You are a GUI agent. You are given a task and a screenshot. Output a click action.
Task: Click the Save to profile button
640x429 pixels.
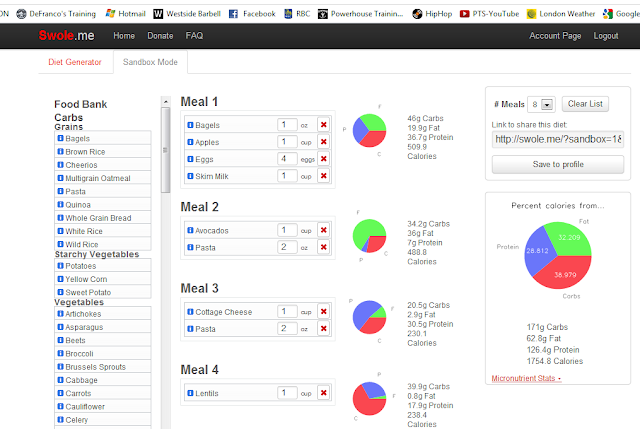click(558, 164)
